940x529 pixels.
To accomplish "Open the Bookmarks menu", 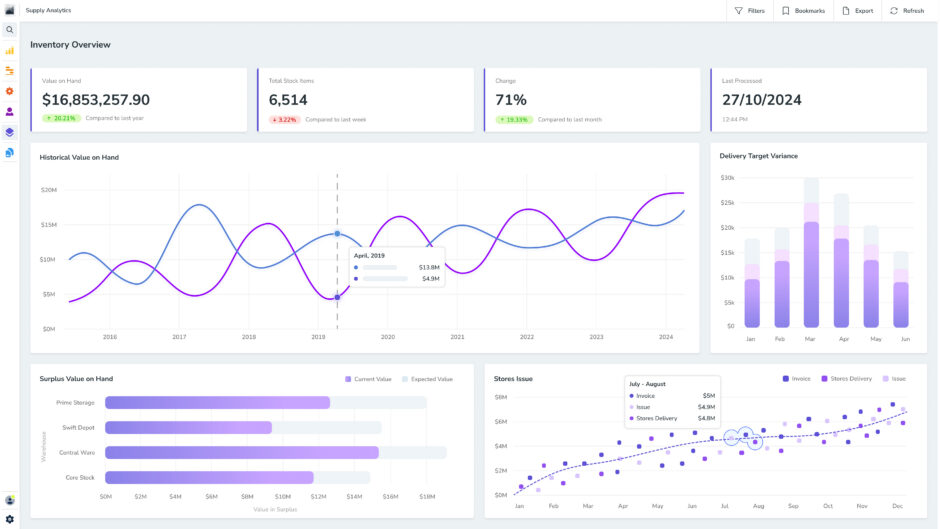I will (x=803, y=11).
